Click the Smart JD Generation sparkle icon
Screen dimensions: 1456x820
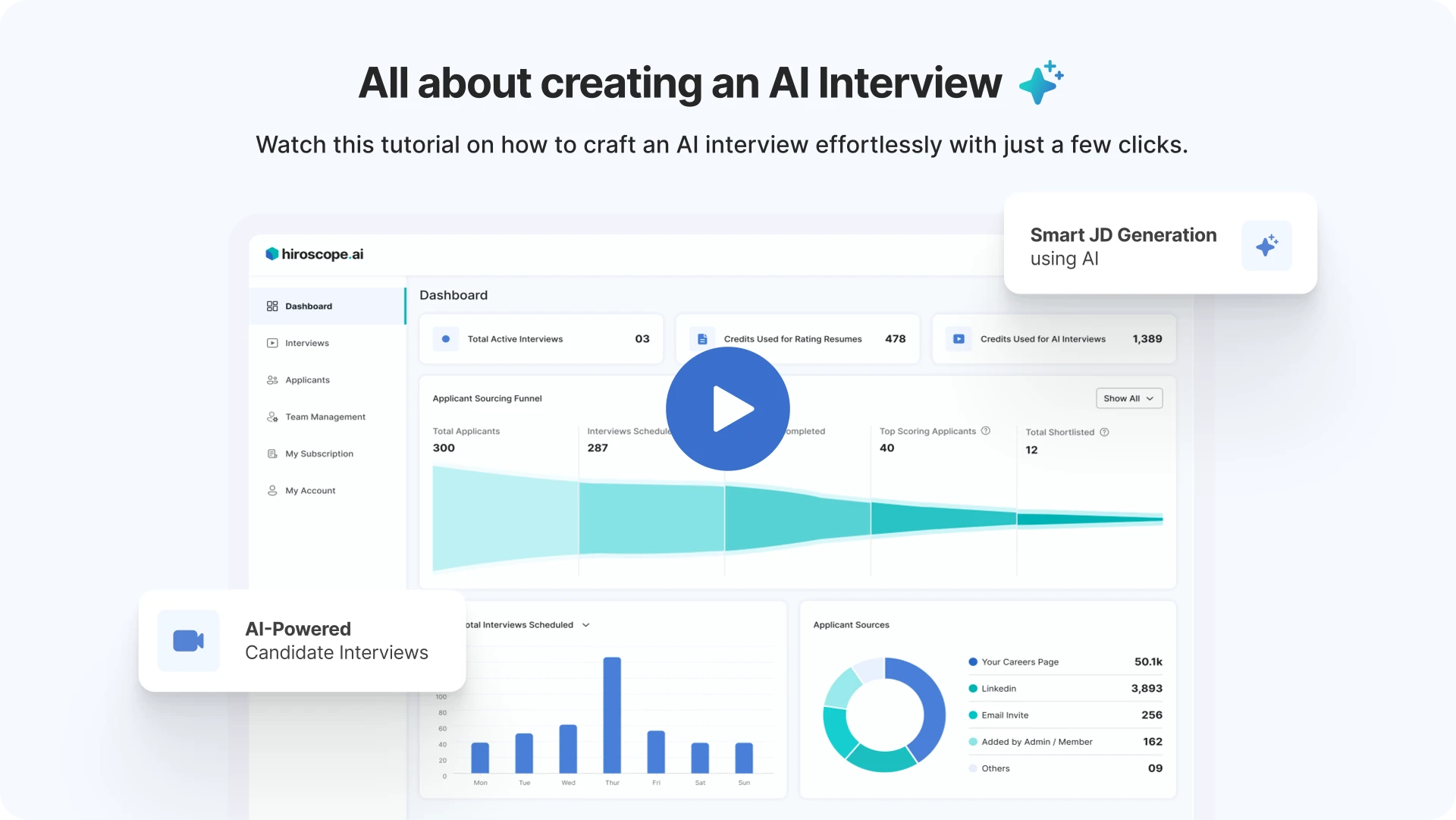pyautogui.click(x=1266, y=246)
